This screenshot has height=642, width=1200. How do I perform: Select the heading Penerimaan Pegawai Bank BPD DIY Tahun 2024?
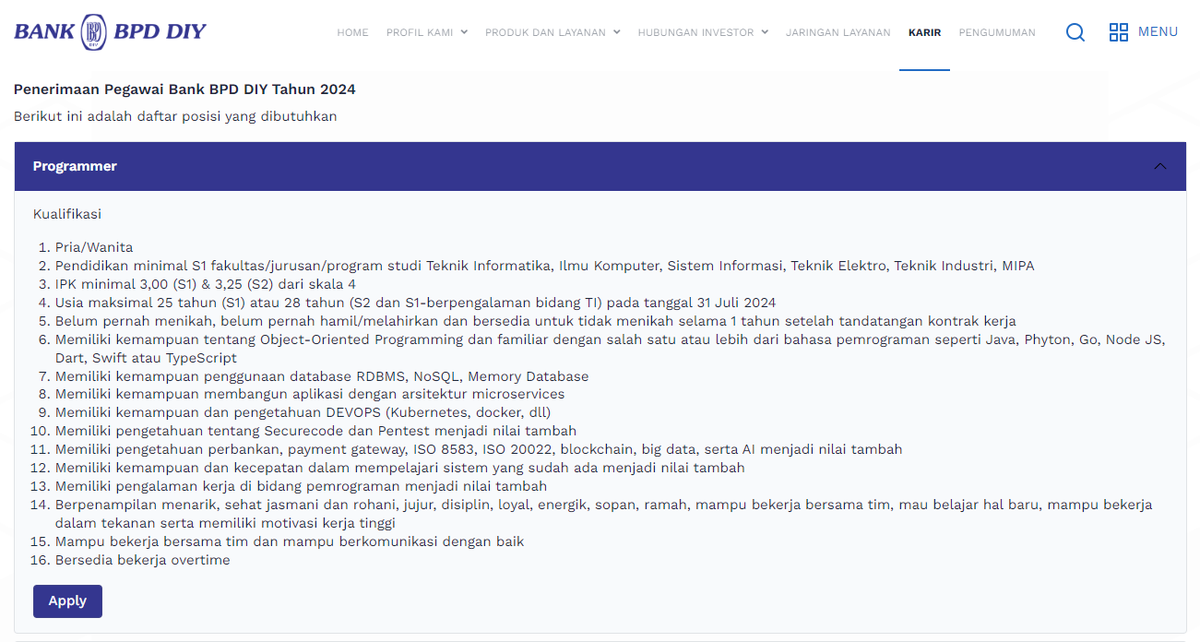tap(185, 89)
